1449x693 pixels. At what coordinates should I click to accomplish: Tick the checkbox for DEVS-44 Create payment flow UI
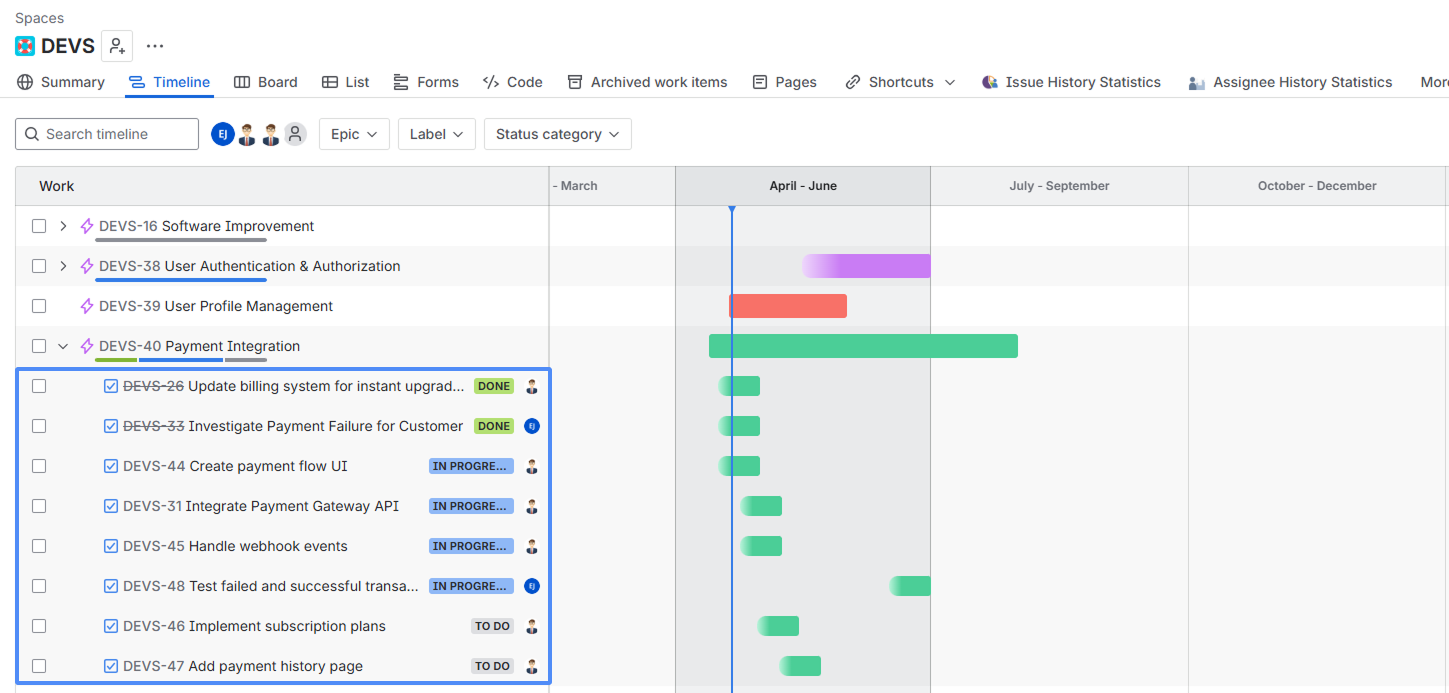(39, 466)
